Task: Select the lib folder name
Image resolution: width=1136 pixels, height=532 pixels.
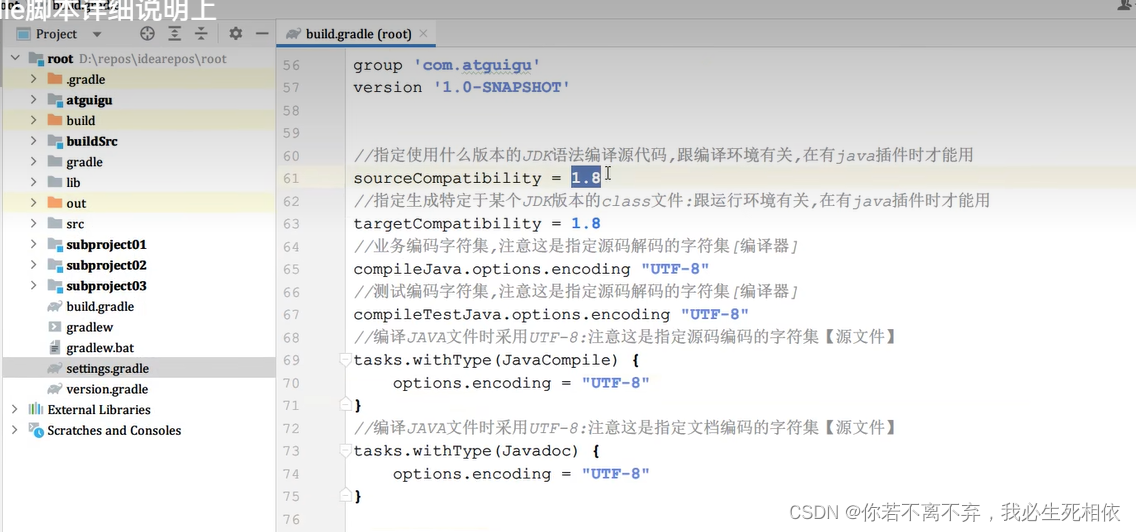Action: (x=73, y=183)
